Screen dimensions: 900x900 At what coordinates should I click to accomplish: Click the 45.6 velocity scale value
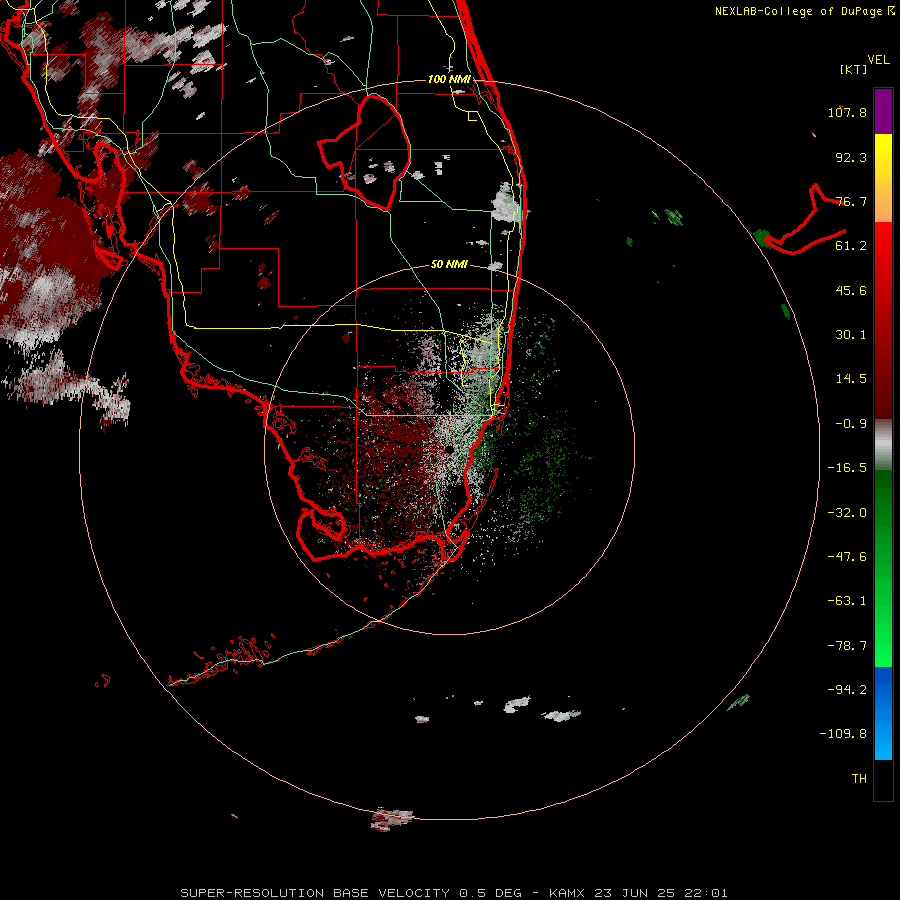tap(851, 290)
